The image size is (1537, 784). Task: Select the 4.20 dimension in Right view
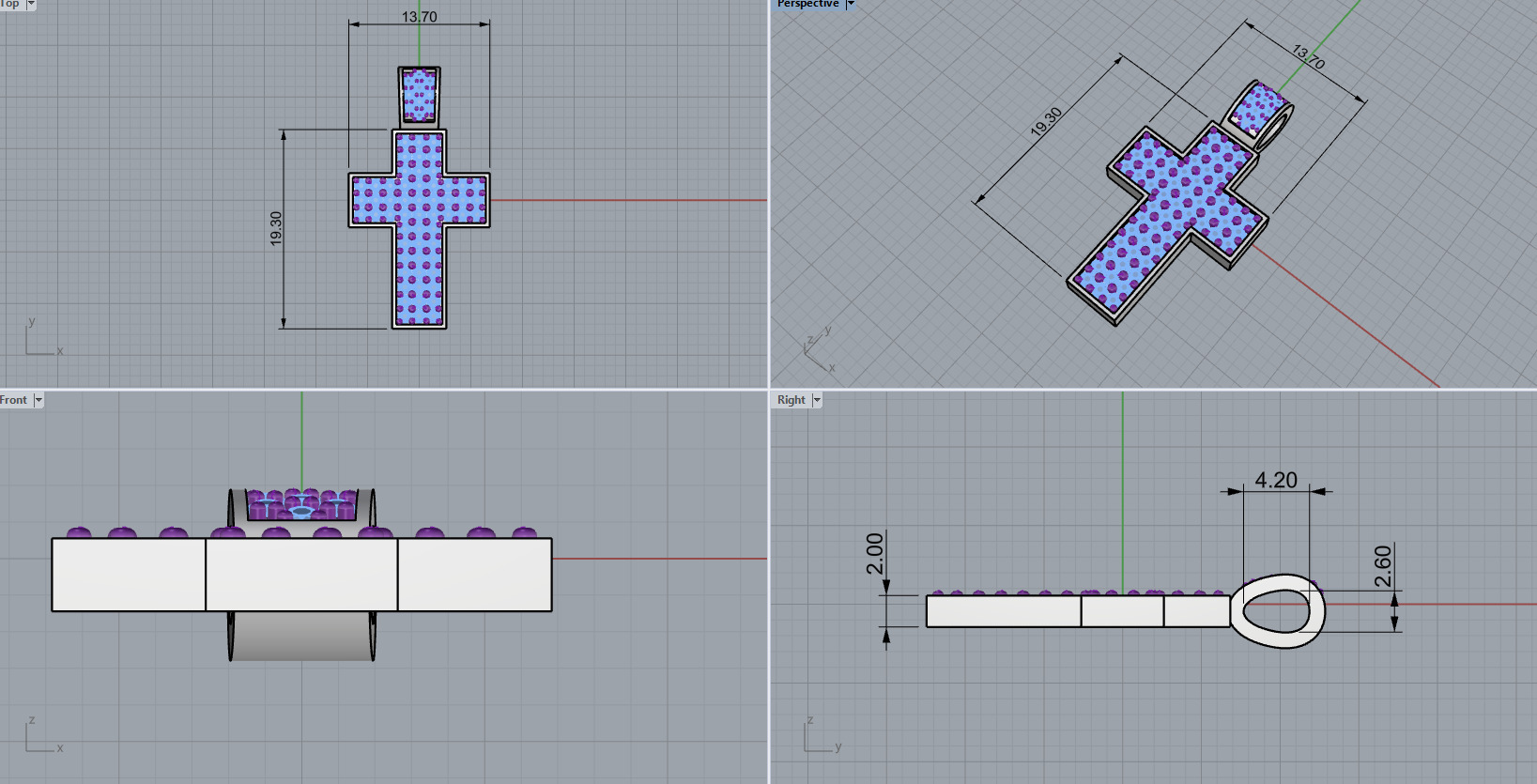1276,480
